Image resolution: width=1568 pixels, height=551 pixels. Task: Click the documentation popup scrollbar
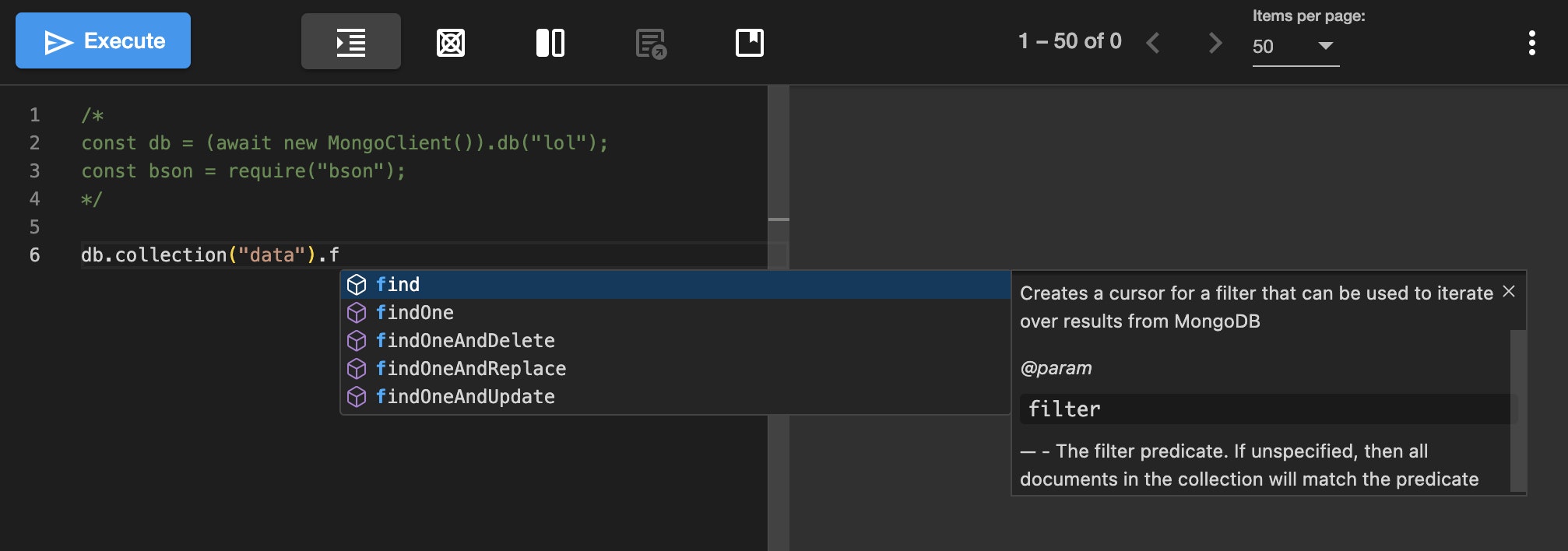(1517, 410)
